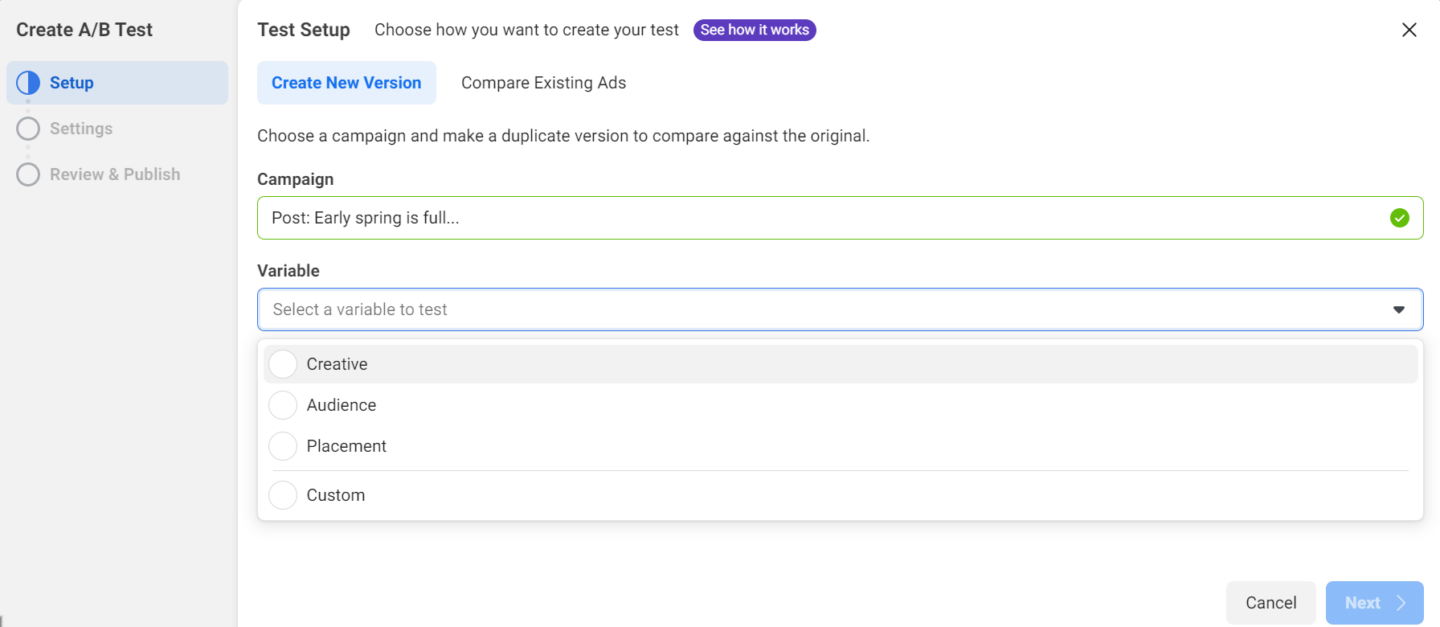The width and height of the screenshot is (1440, 627).
Task: Click the Placement option label
Action: 346,446
